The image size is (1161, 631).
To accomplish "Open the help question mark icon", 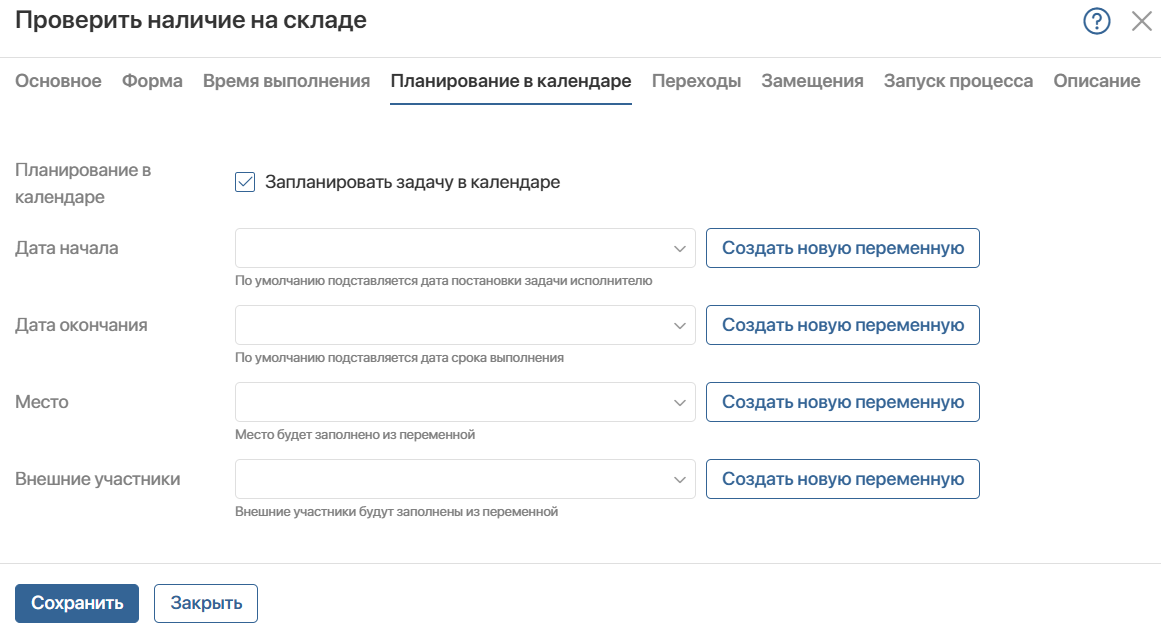I will point(1097,21).
